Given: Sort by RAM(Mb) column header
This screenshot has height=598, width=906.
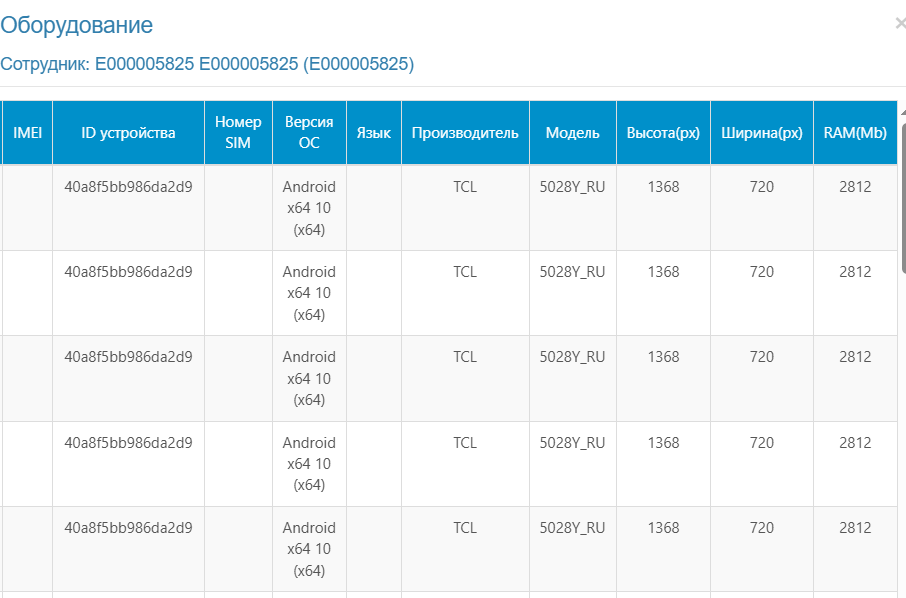Looking at the screenshot, I should pyautogui.click(x=855, y=133).
